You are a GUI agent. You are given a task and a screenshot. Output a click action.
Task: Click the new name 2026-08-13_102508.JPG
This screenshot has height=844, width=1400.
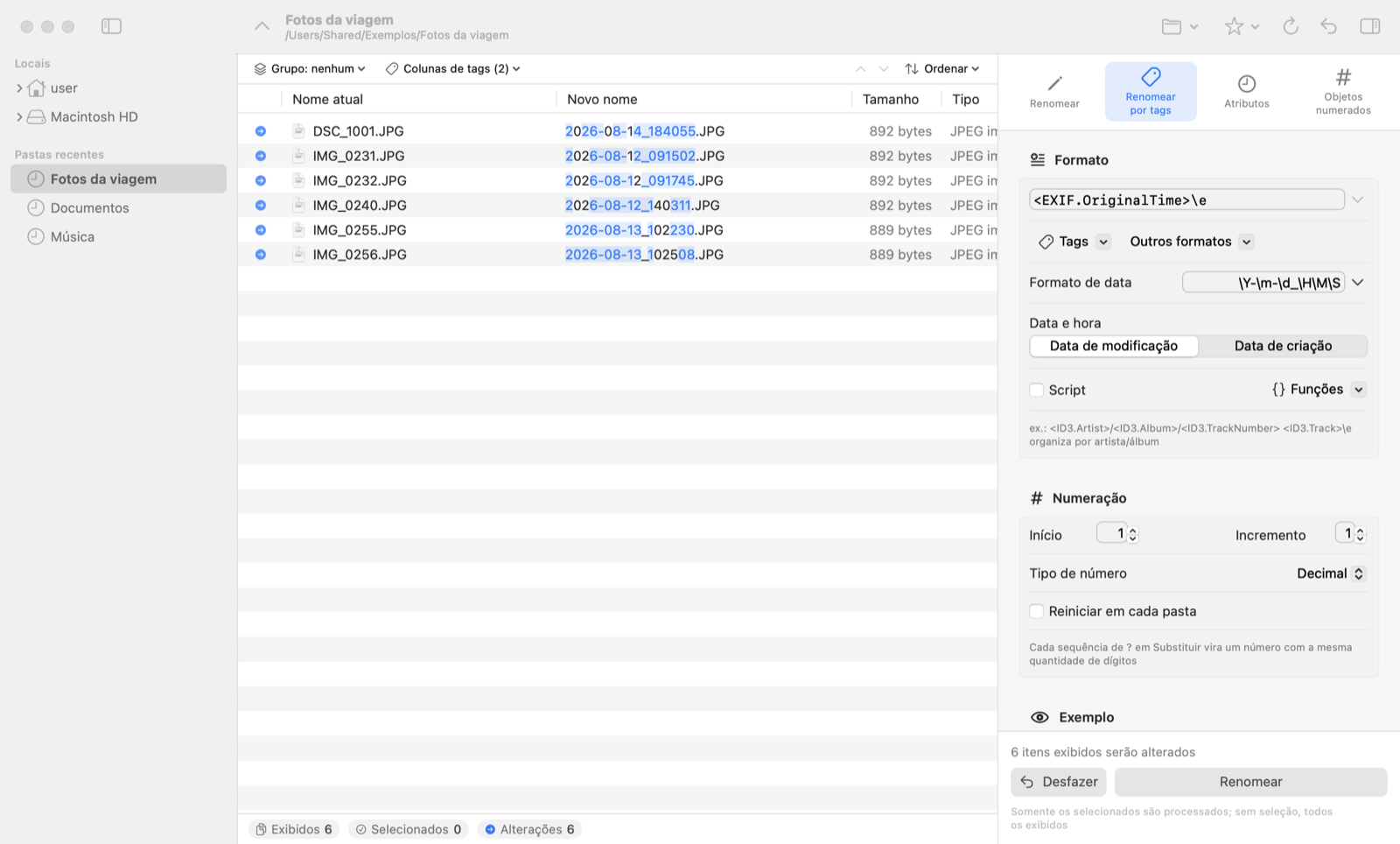coord(644,254)
